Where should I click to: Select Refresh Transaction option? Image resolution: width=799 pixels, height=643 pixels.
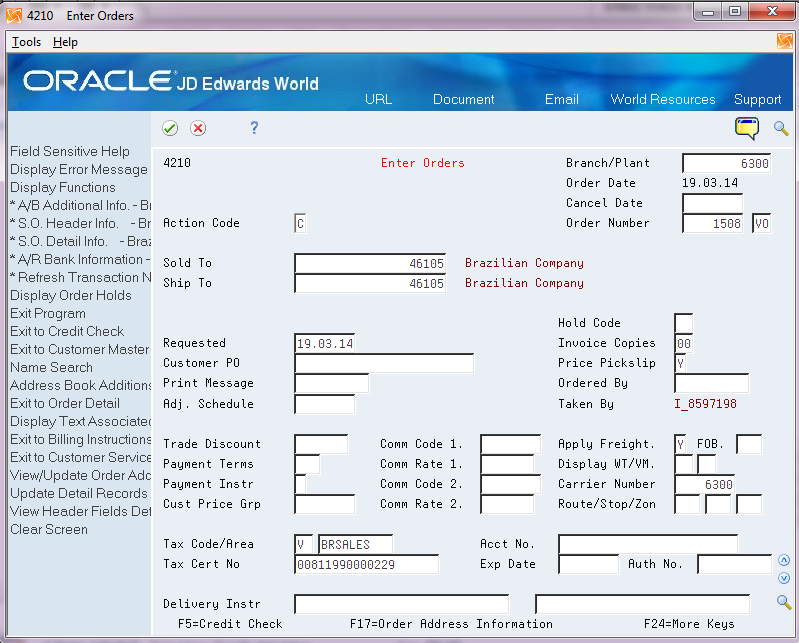coord(81,277)
